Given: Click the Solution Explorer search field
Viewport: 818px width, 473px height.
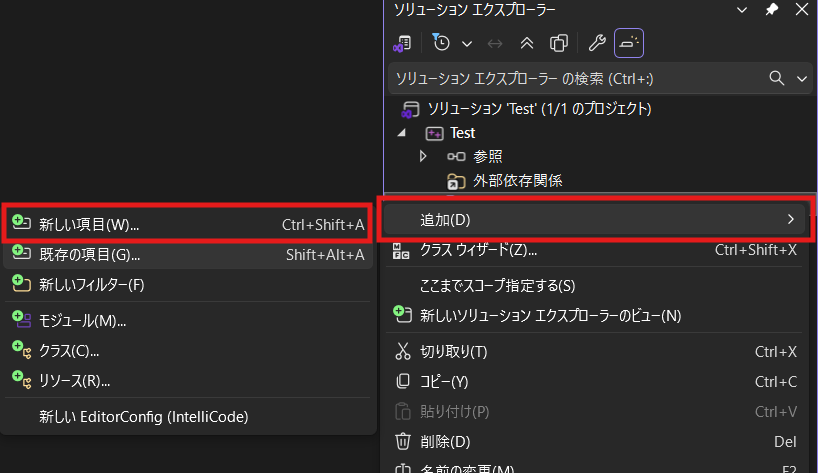Looking at the screenshot, I should pos(570,78).
